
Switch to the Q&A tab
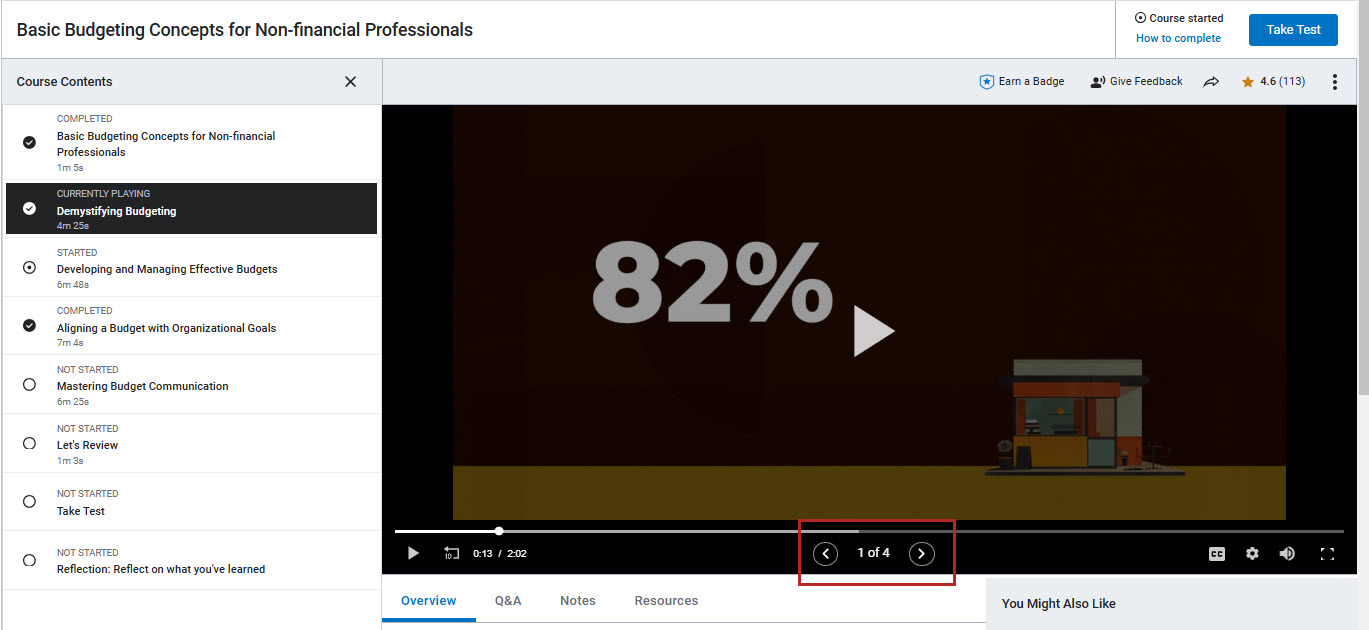tap(508, 601)
